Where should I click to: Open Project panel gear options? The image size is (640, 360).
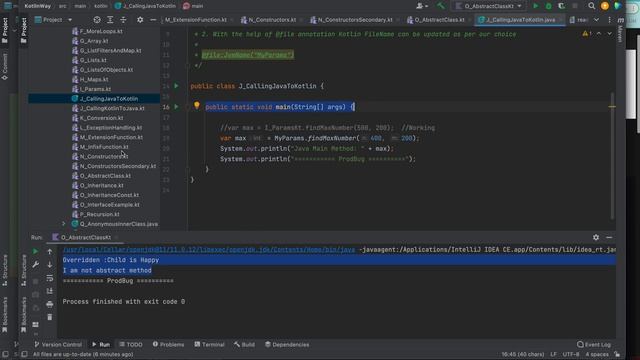coord(140,20)
